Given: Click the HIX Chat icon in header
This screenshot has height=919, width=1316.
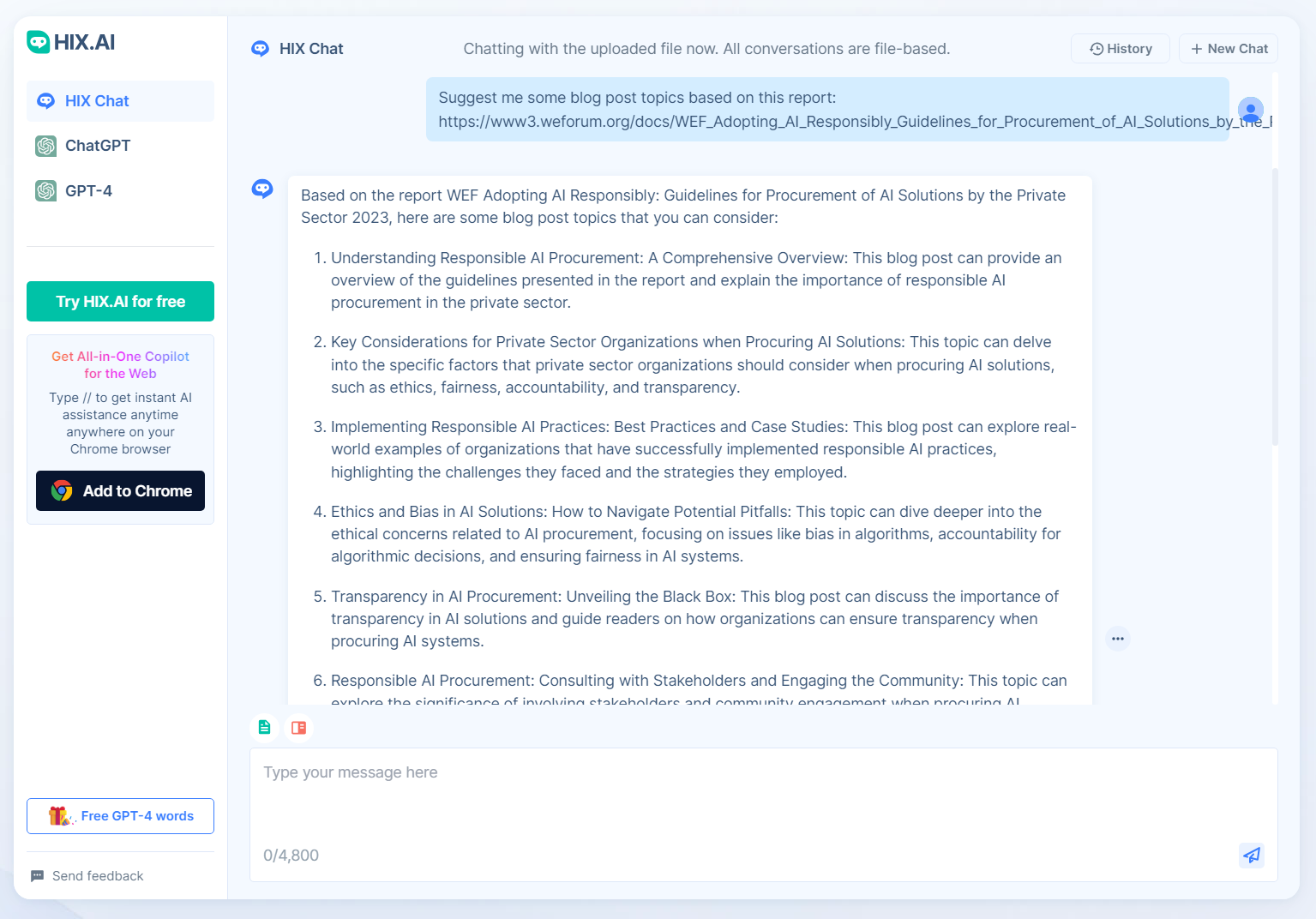Looking at the screenshot, I should point(260,49).
